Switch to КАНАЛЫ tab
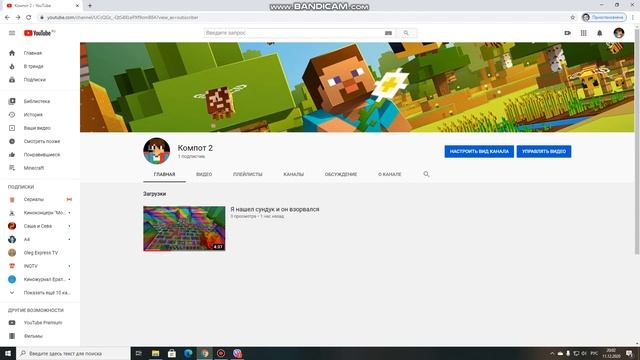 293,174
